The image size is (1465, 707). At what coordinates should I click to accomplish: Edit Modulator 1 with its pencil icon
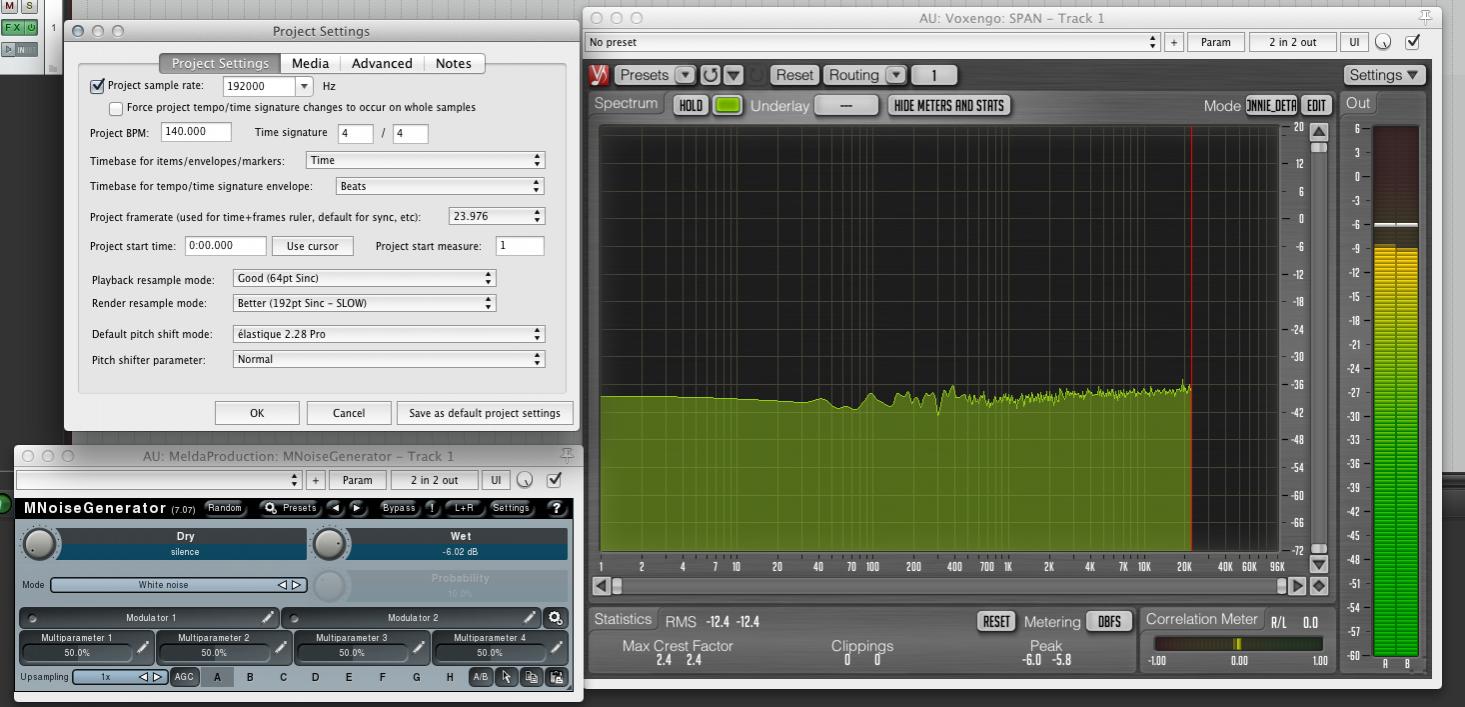268,618
